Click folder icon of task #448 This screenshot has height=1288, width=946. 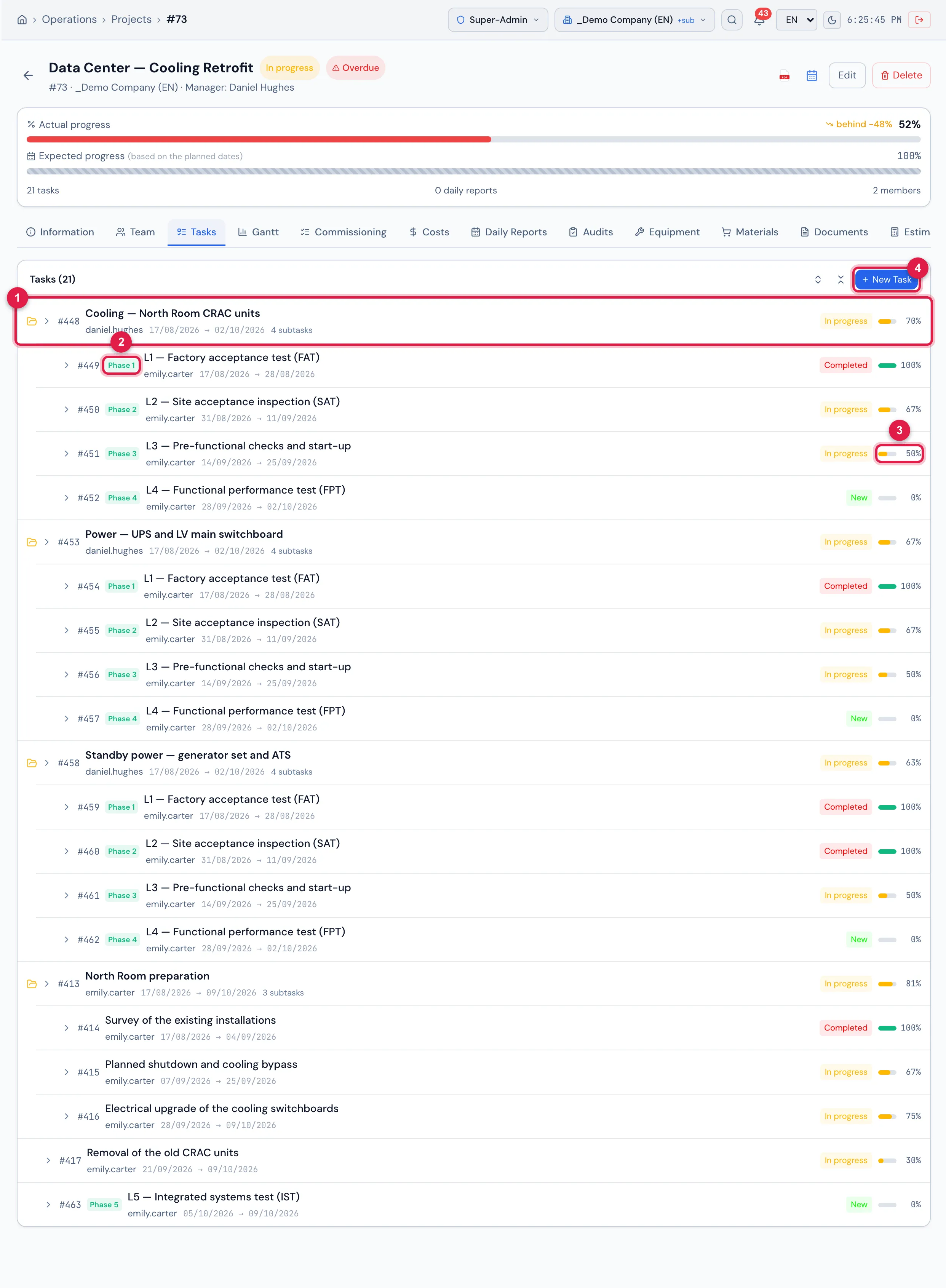click(x=32, y=321)
